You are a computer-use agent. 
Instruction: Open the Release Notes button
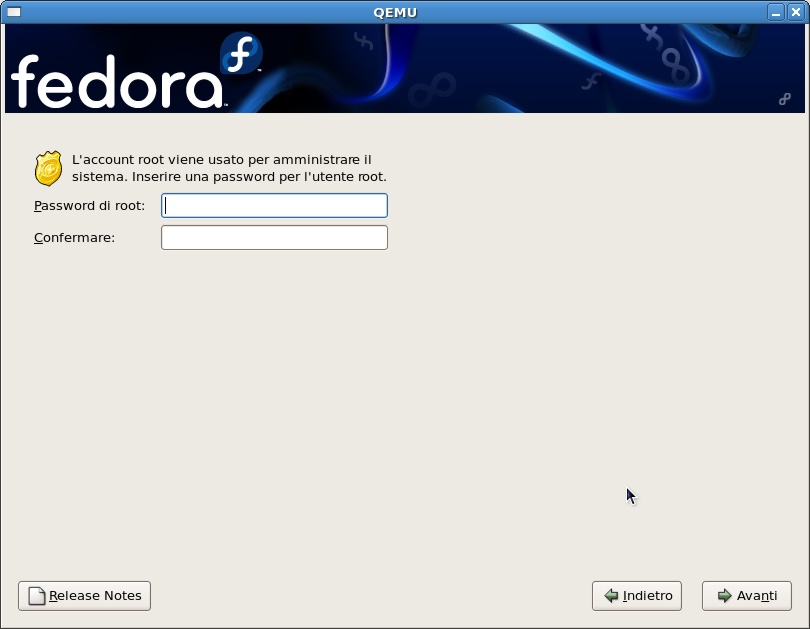pyautogui.click(x=84, y=596)
